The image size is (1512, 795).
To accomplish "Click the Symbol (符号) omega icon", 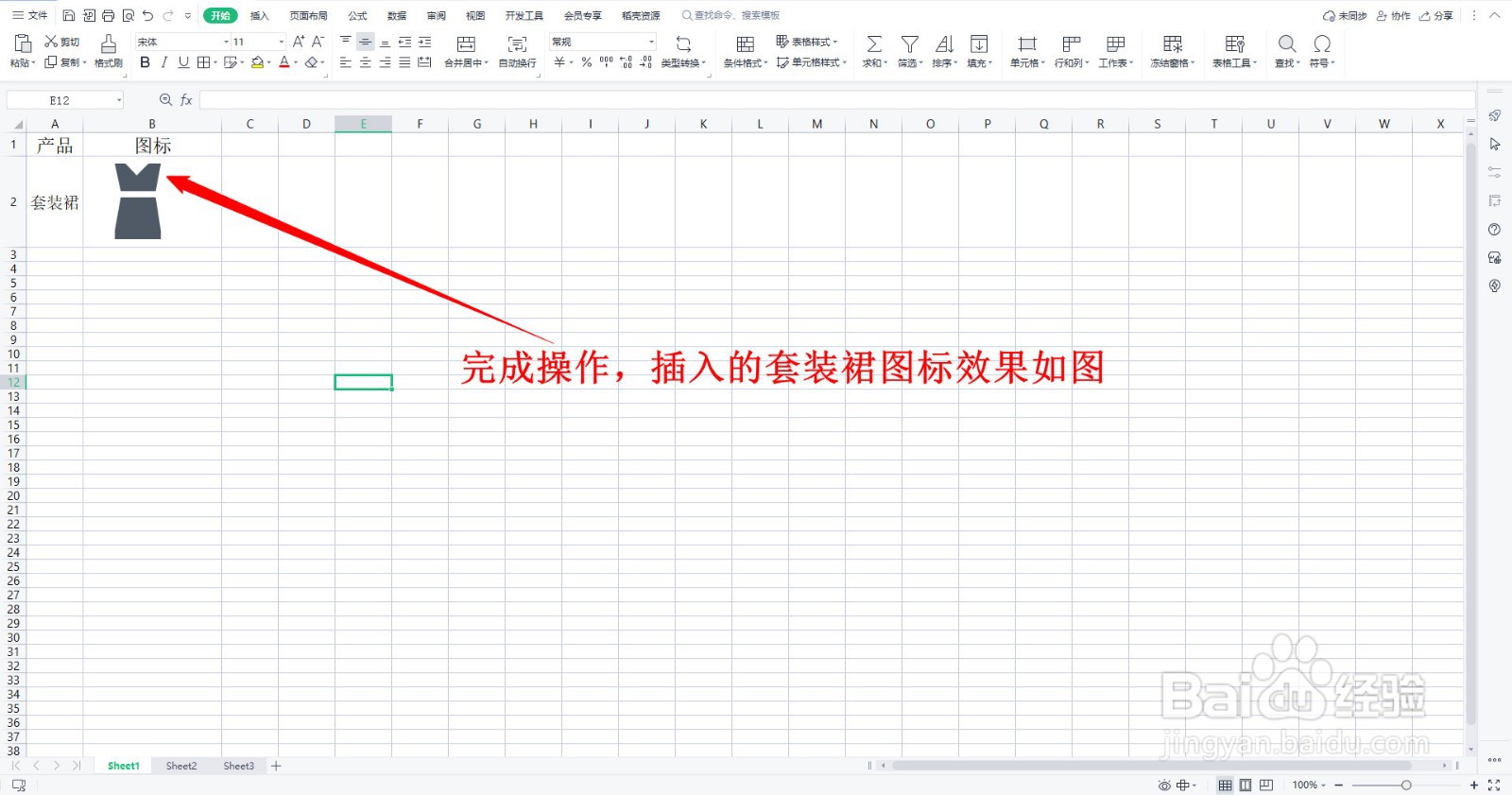I will click(x=1322, y=43).
